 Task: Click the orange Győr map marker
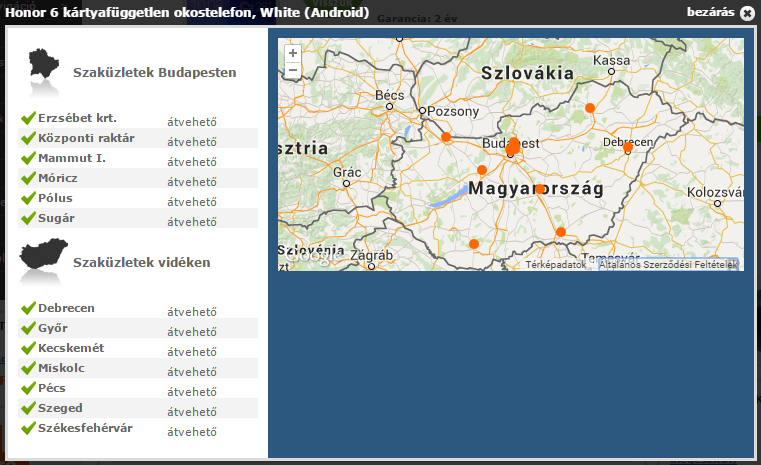(446, 137)
